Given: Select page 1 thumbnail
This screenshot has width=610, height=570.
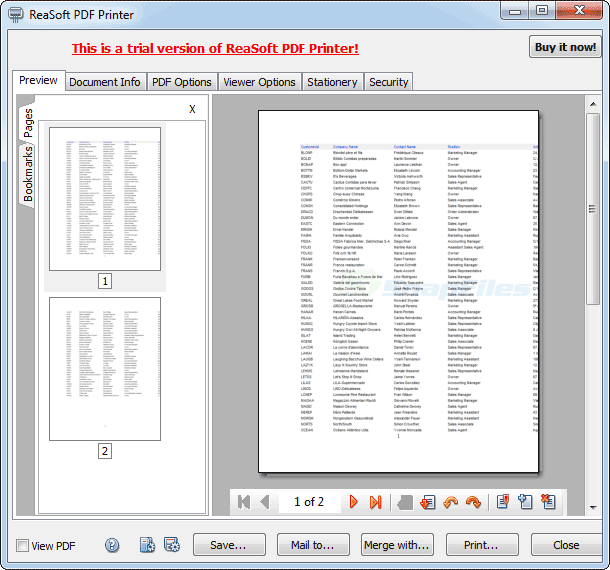Looking at the screenshot, I should tap(105, 199).
